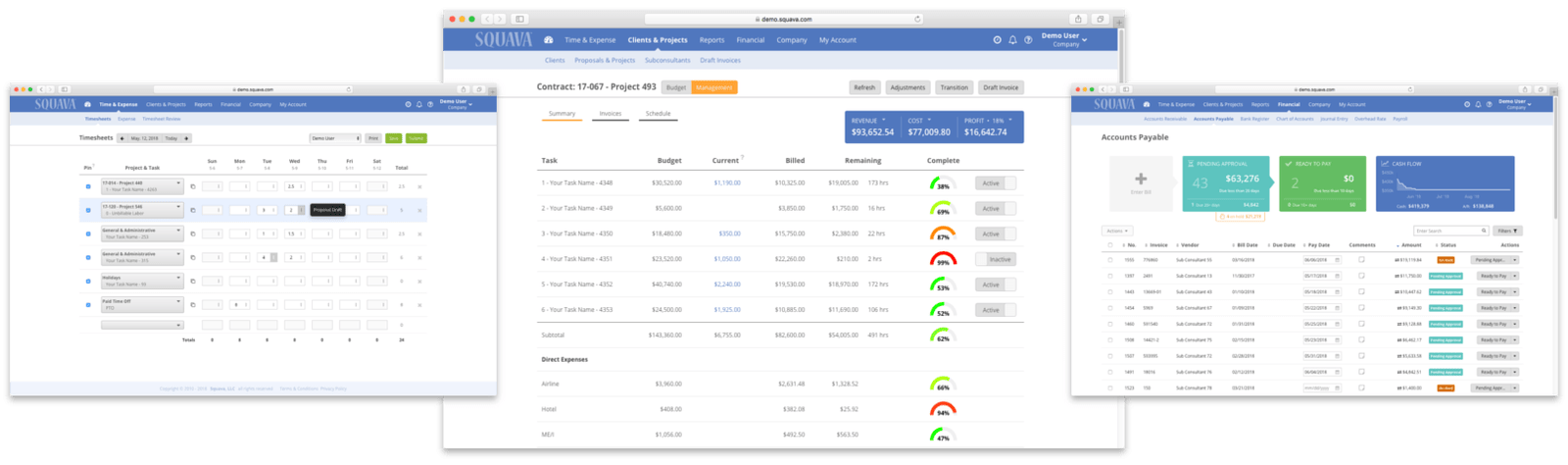Toggle the Inactive switch for Task 4351
Image resolution: width=1568 pixels, height=465 pixels.
coord(995,260)
